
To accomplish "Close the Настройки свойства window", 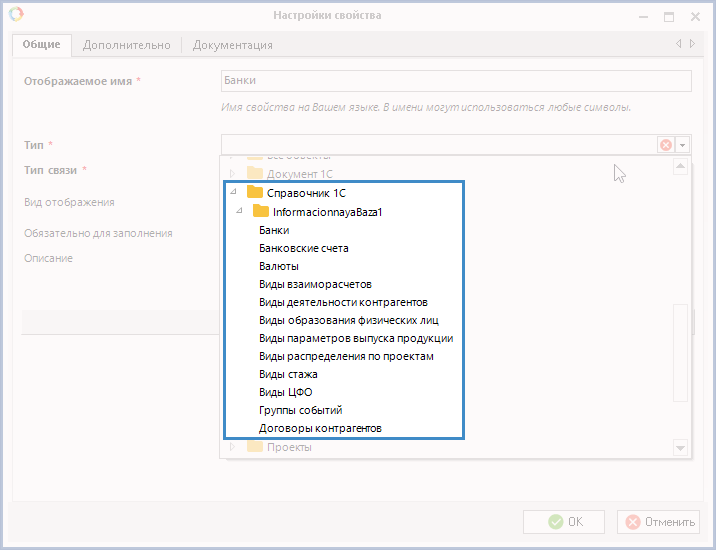I will 695,17.
